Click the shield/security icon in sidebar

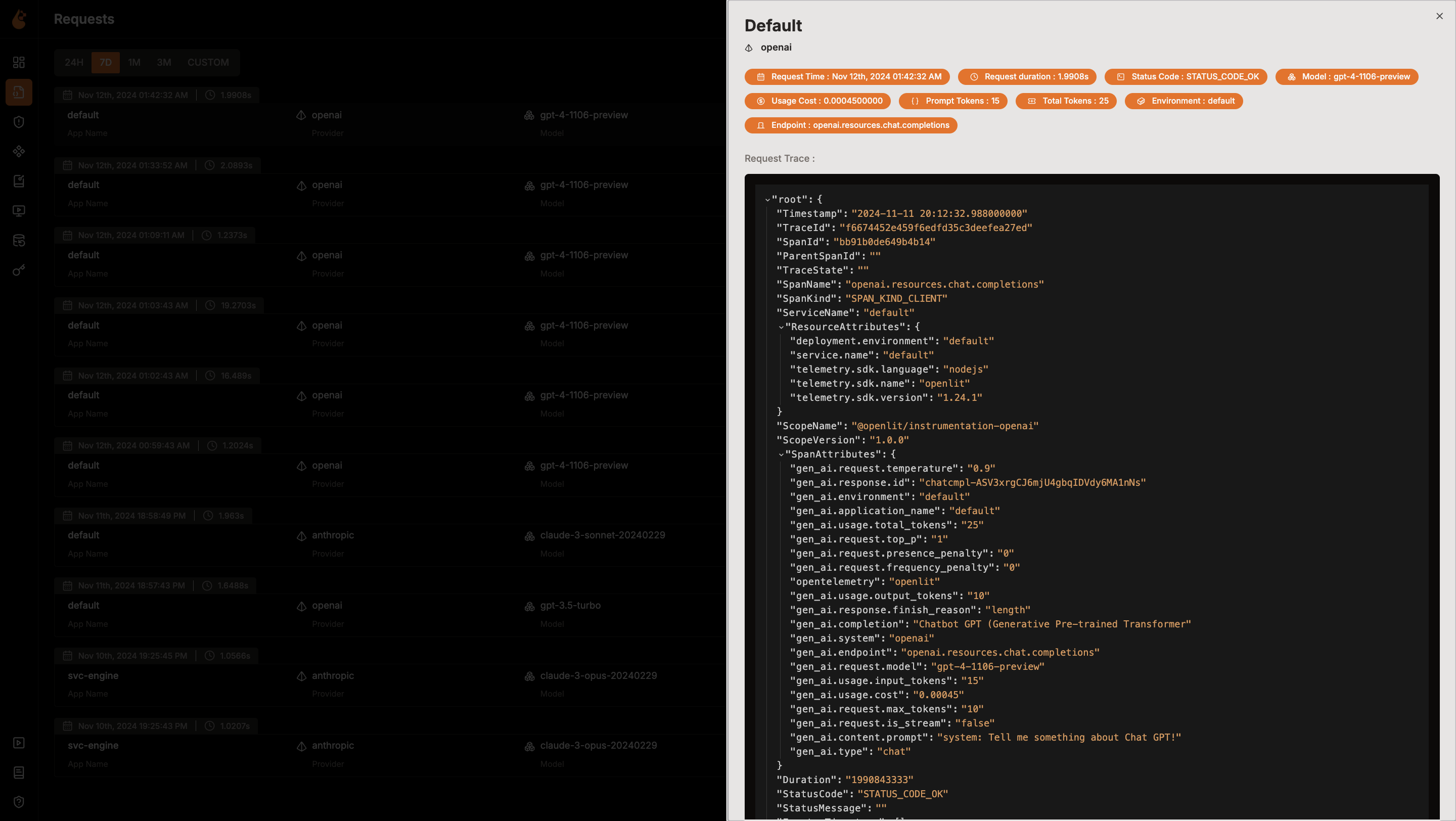[19, 122]
